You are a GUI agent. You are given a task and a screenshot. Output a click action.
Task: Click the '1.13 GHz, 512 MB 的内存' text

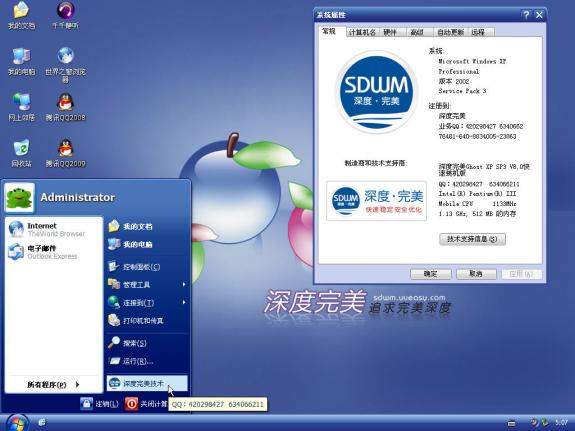pyautogui.click(x=477, y=213)
